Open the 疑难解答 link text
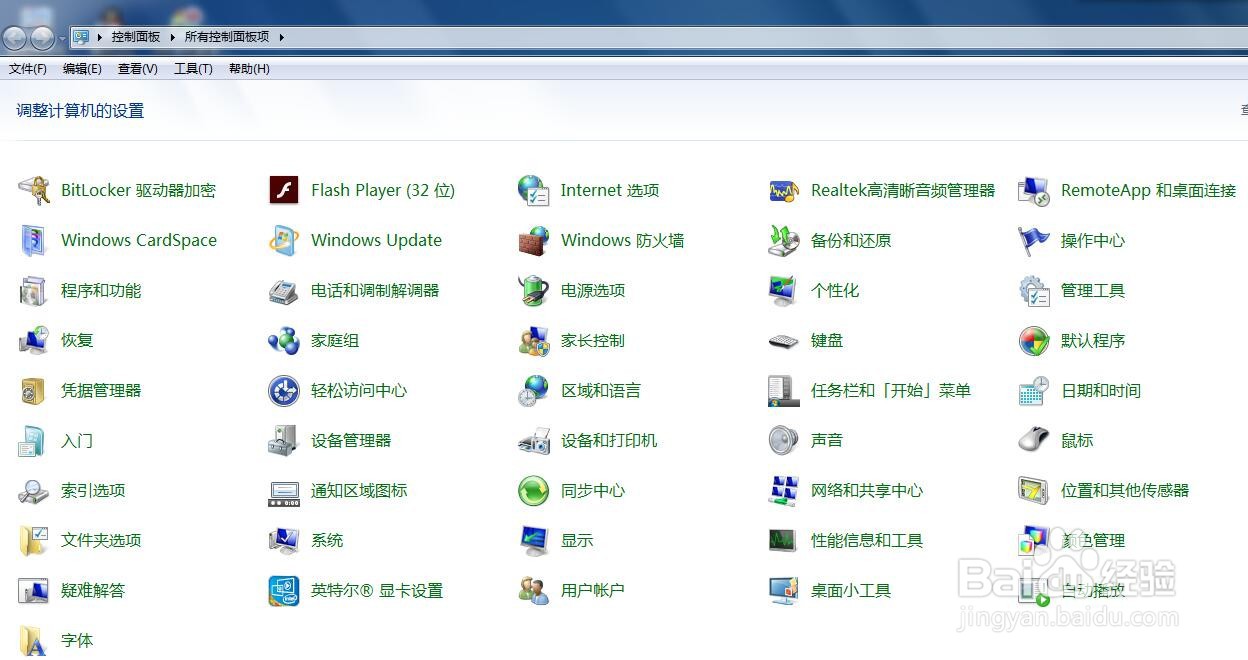The image size is (1248, 660). click(93, 590)
